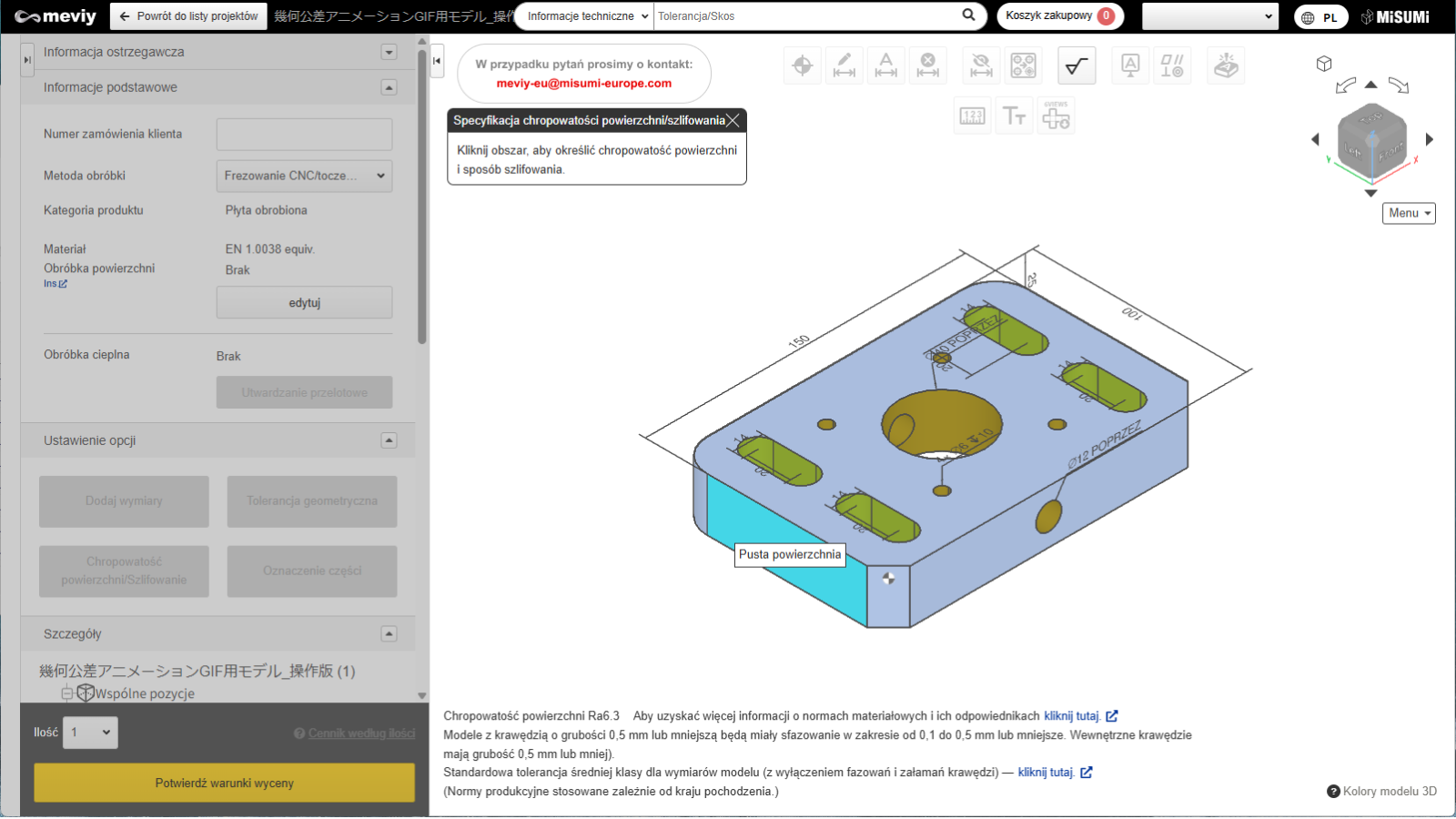Toggle the left panel collapse arrow
The image size is (1456, 819).
437,61
